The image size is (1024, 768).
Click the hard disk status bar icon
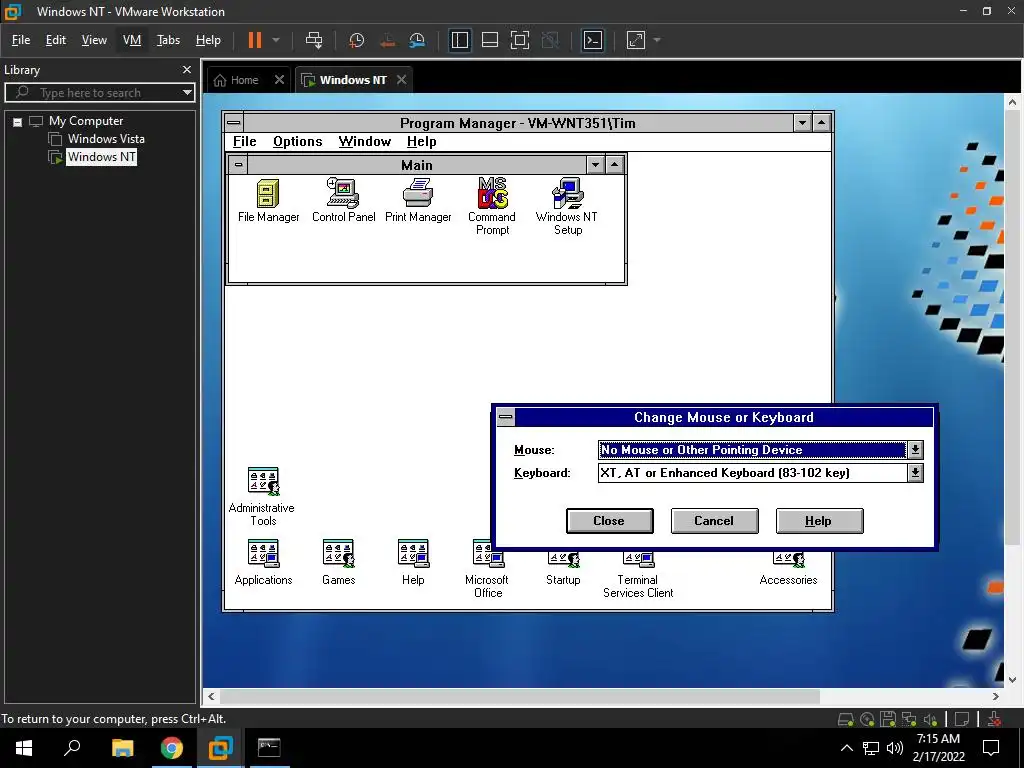coord(846,719)
